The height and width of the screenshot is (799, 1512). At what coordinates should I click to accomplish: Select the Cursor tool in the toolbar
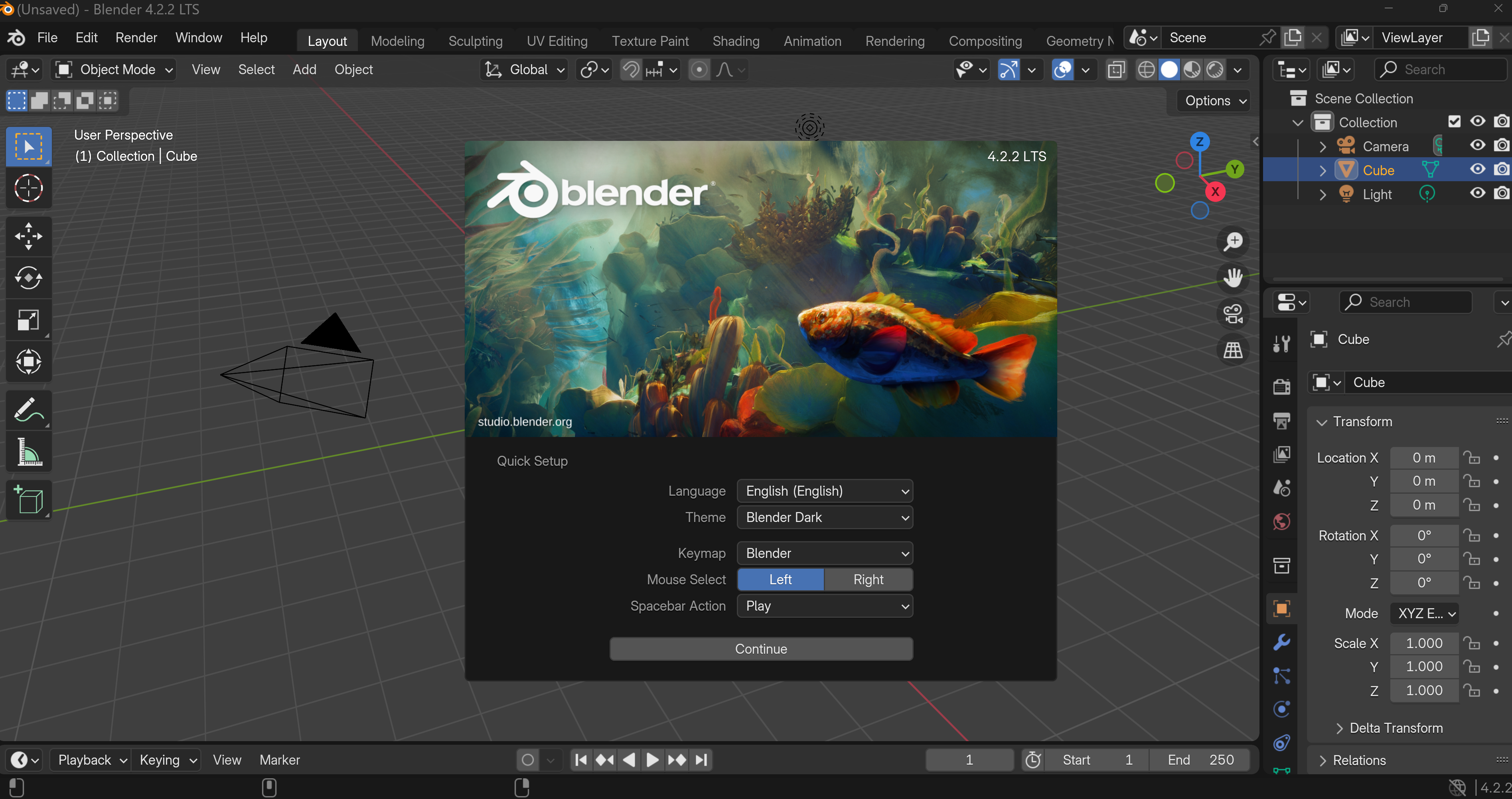point(28,188)
